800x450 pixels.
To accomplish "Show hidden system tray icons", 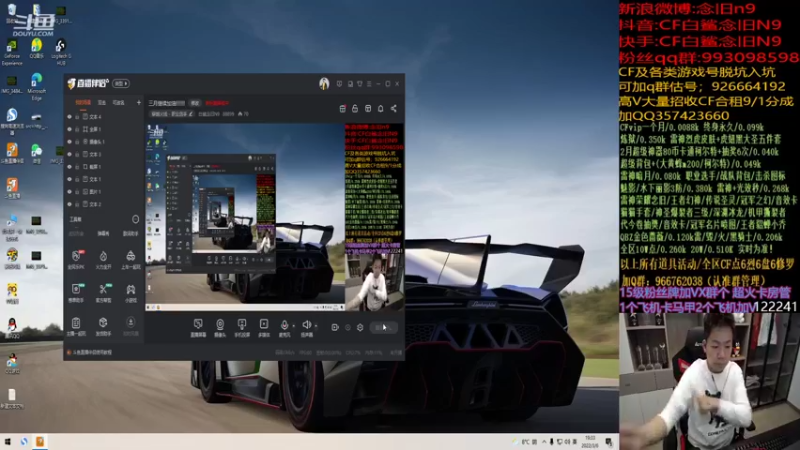I will (x=544, y=442).
